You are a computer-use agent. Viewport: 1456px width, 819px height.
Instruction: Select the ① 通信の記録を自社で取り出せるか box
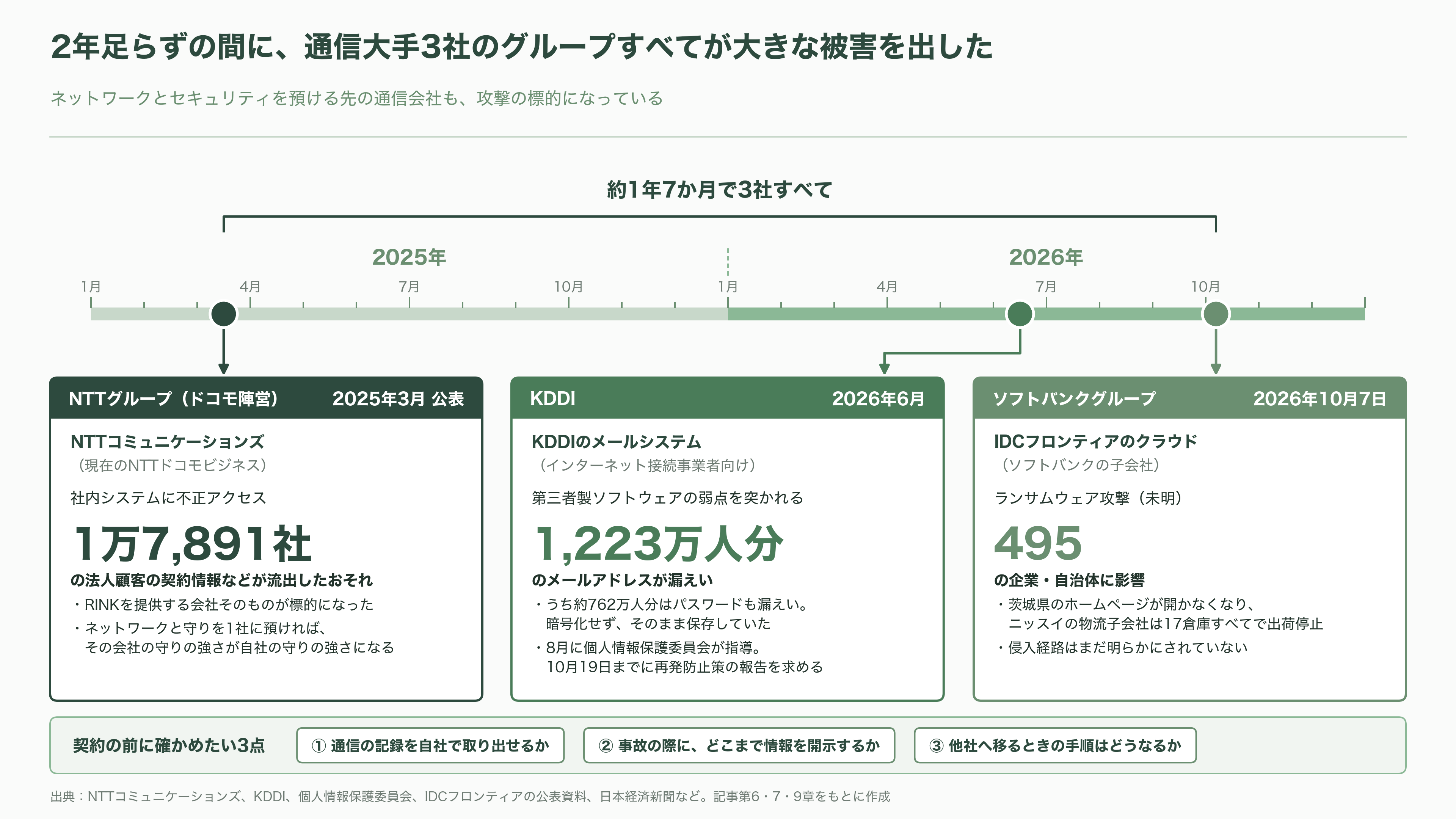(x=430, y=745)
